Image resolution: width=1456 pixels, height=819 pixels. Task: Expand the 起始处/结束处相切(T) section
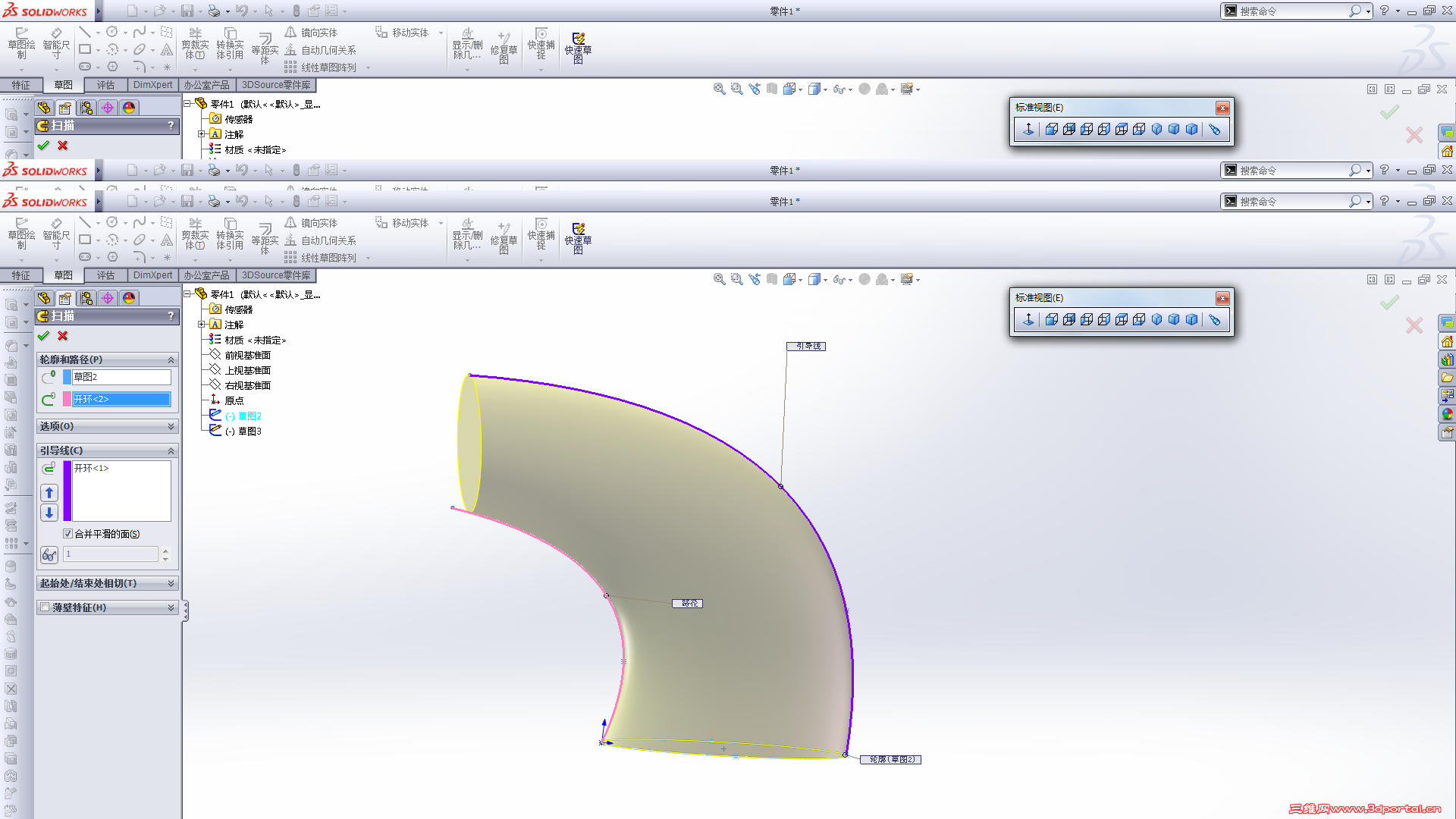171,583
